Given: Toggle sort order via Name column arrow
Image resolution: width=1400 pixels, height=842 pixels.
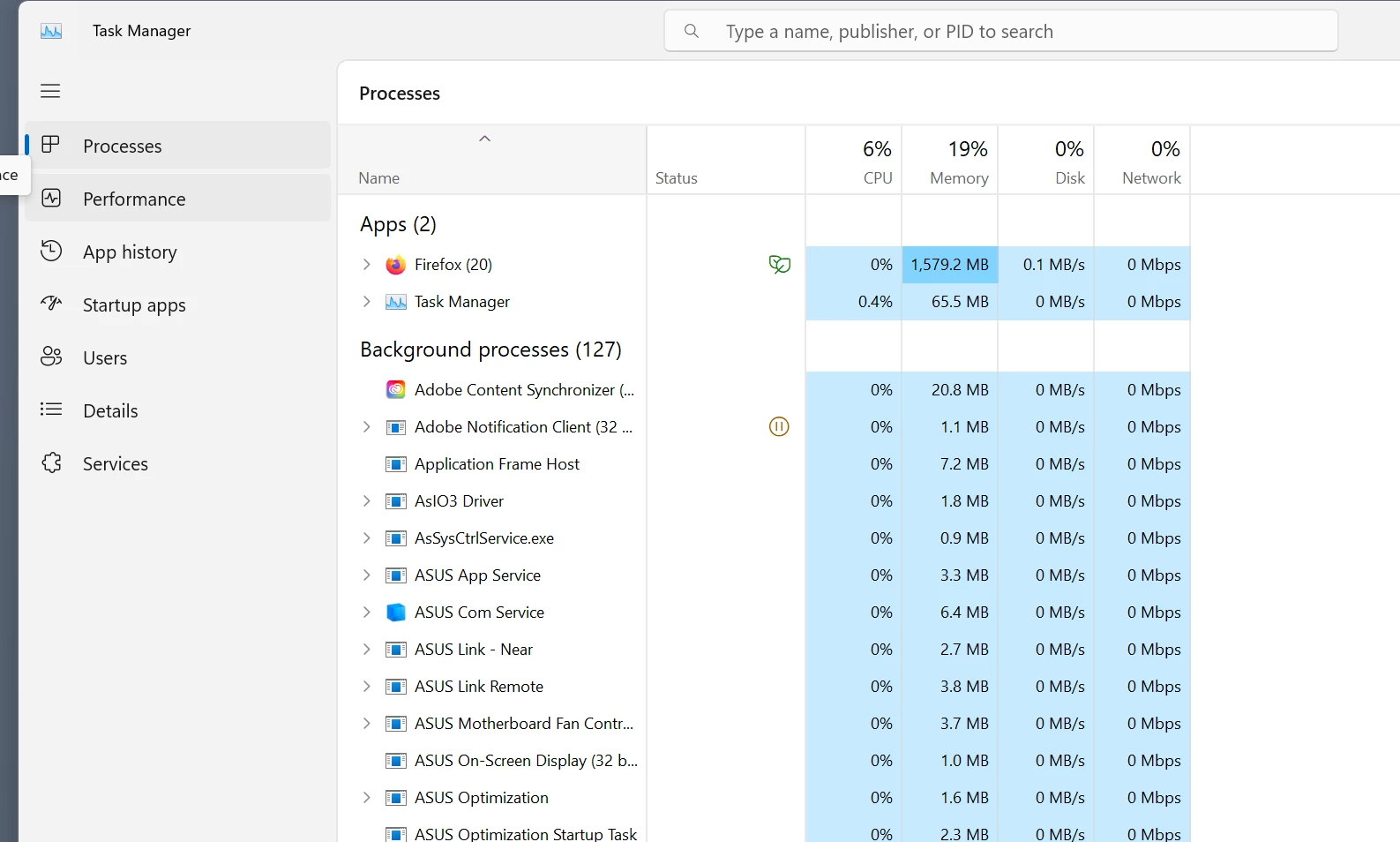Looking at the screenshot, I should pos(484,139).
